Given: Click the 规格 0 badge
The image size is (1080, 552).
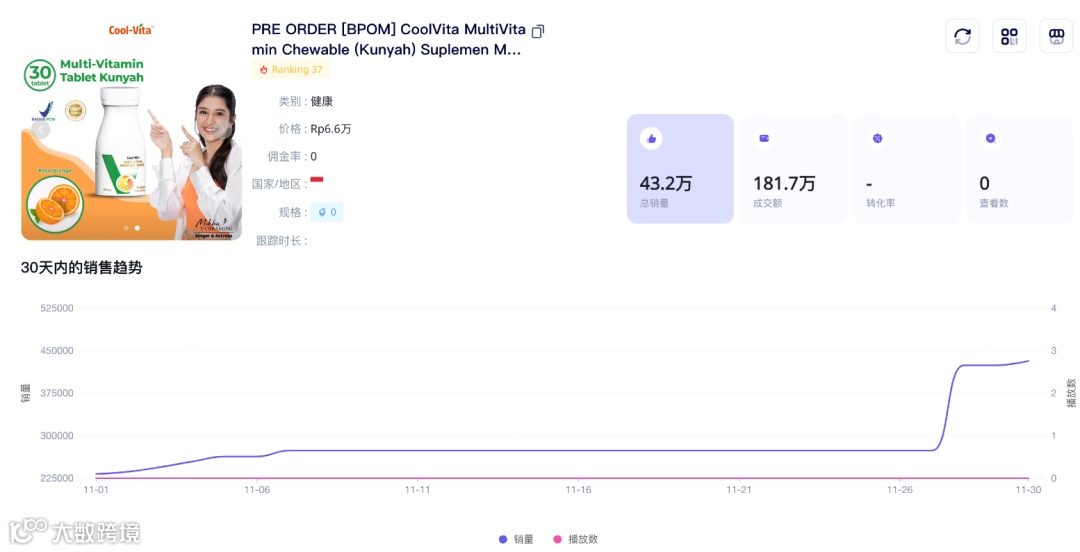Looking at the screenshot, I should tap(326, 212).
